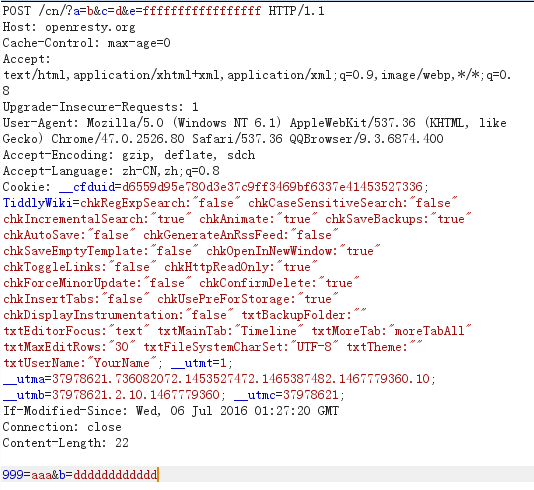The width and height of the screenshot is (534, 490).
Task: Click the text/html, application/xhtml+xml accept value
Action: (257, 75)
